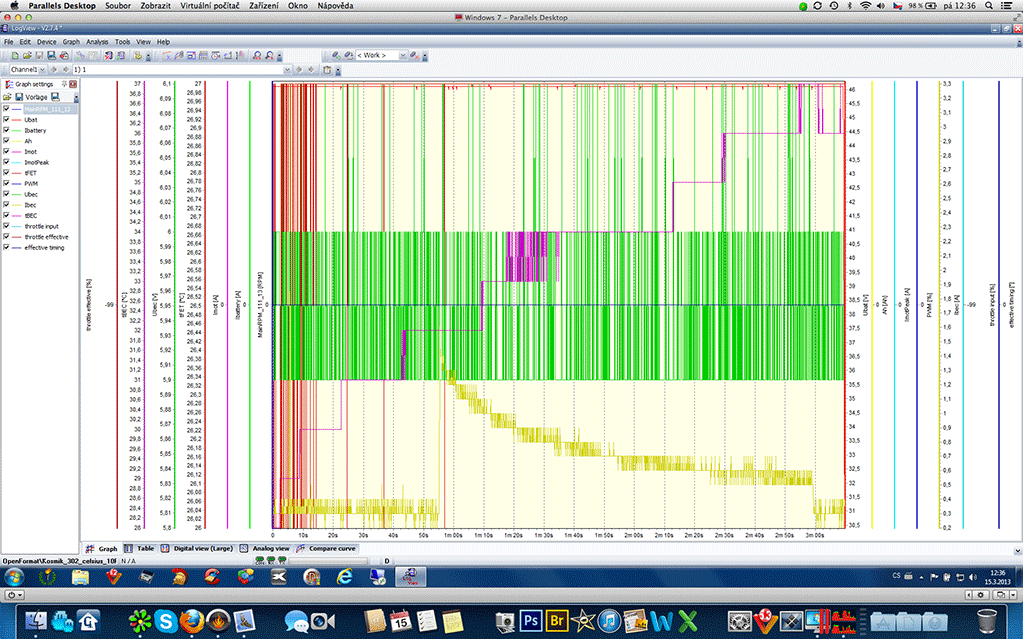
Task: Click the clipboard icon beside the recording selector
Action: [327, 70]
